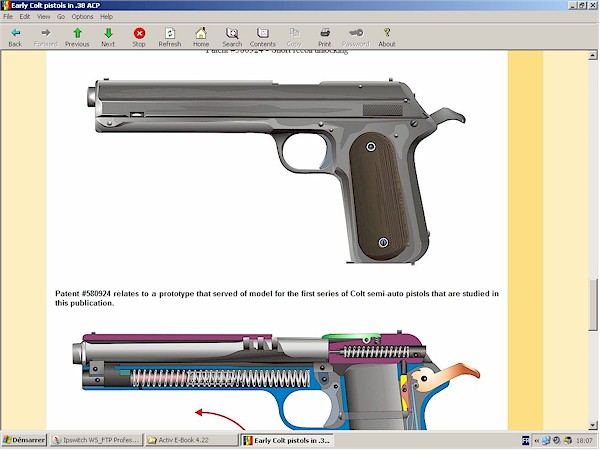The image size is (600, 450).
Task: Click the window title bar app icon
Action: click(6, 5)
